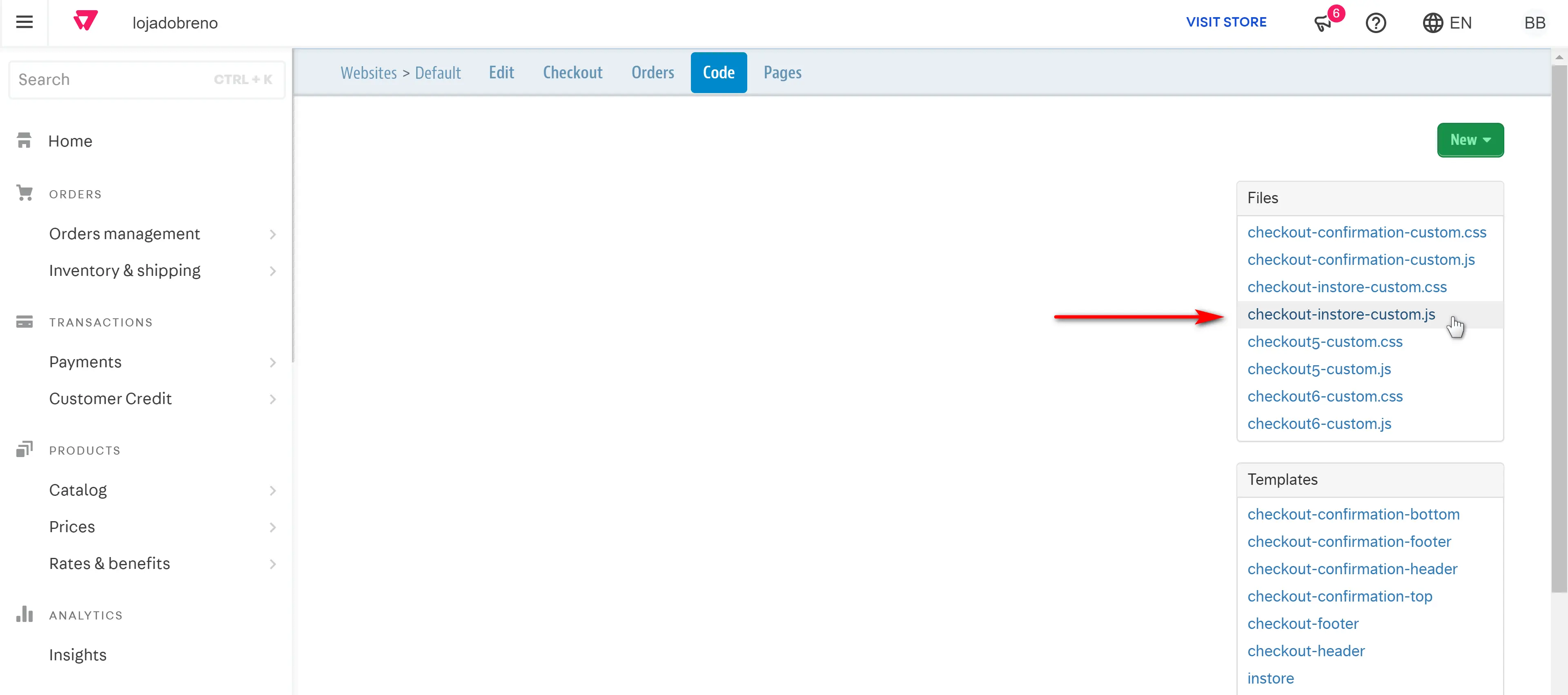The height and width of the screenshot is (695, 1568).
Task: Switch to the Pages tab
Action: click(x=782, y=72)
